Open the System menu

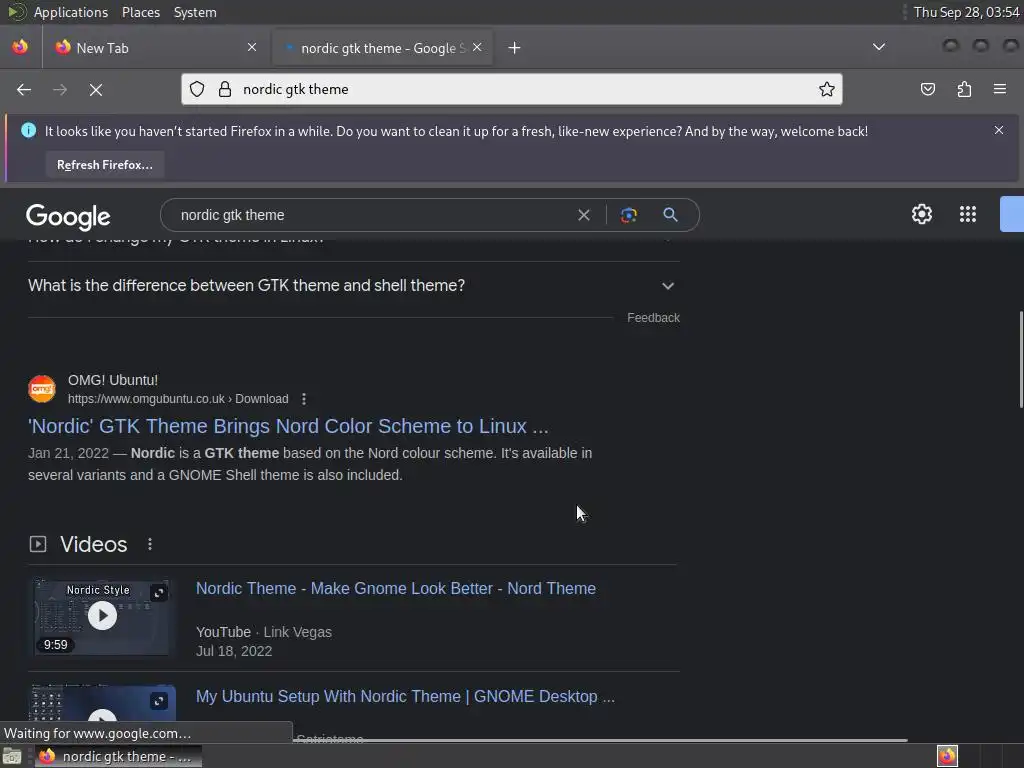pos(195,12)
